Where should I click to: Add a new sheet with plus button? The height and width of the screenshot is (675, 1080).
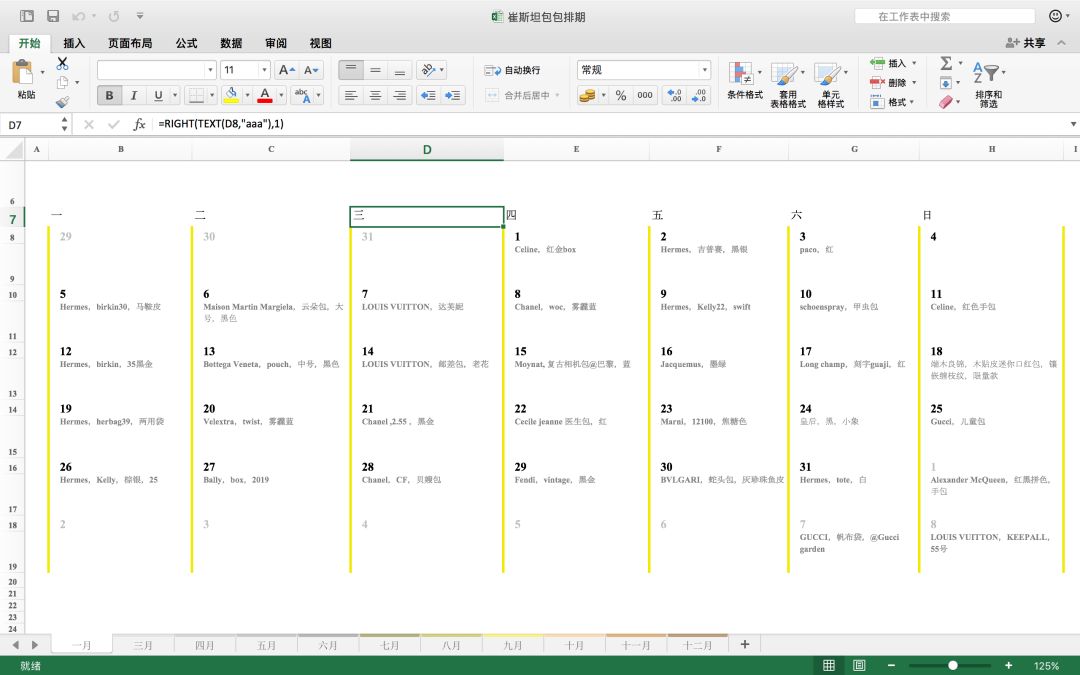pos(745,644)
